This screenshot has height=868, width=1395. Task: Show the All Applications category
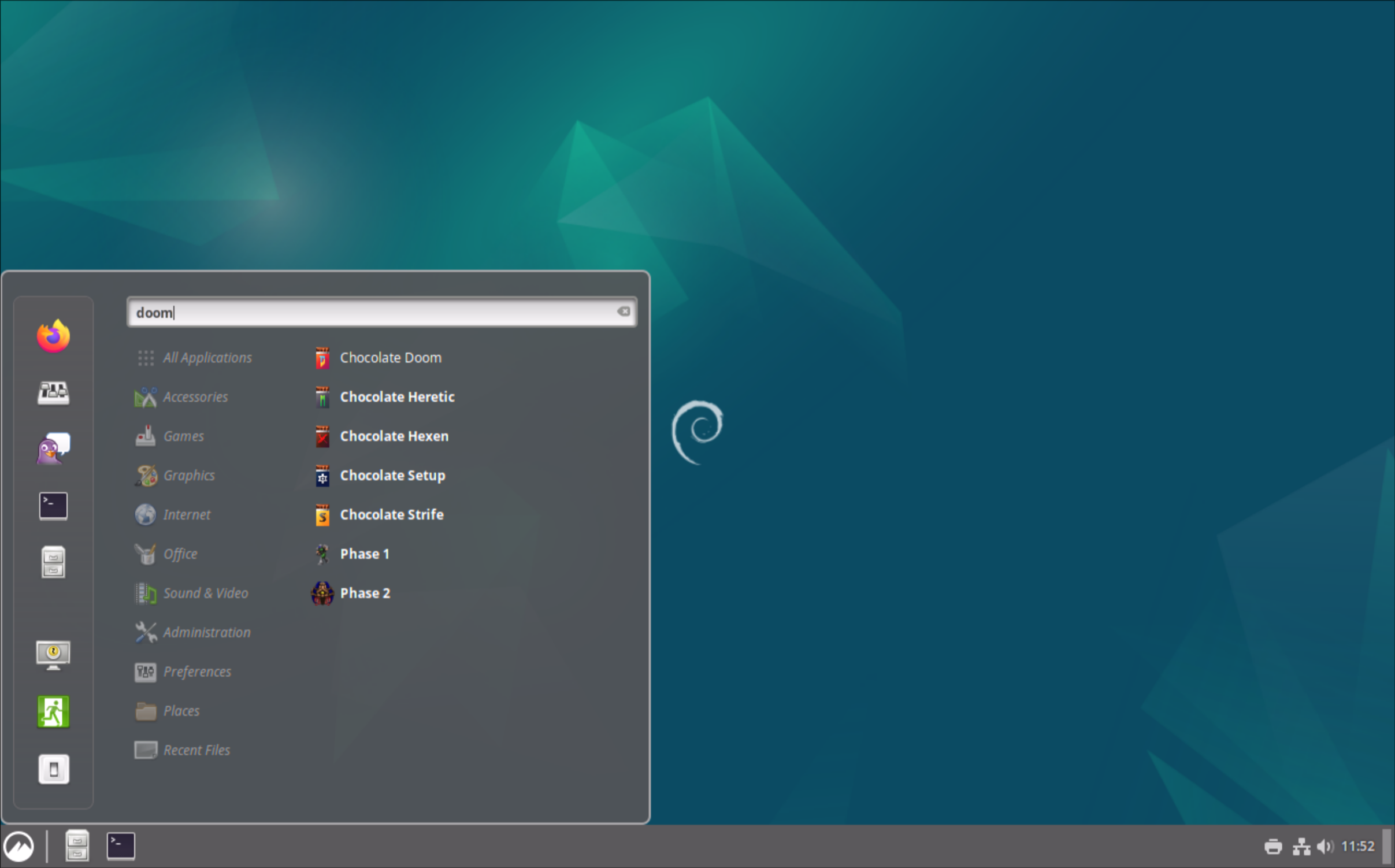206,358
